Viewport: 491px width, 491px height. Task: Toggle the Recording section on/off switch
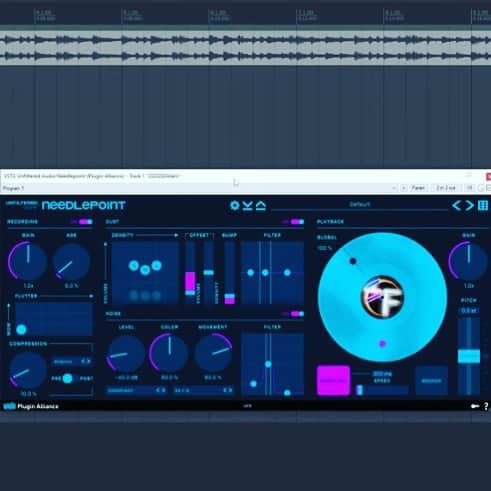(x=85, y=222)
